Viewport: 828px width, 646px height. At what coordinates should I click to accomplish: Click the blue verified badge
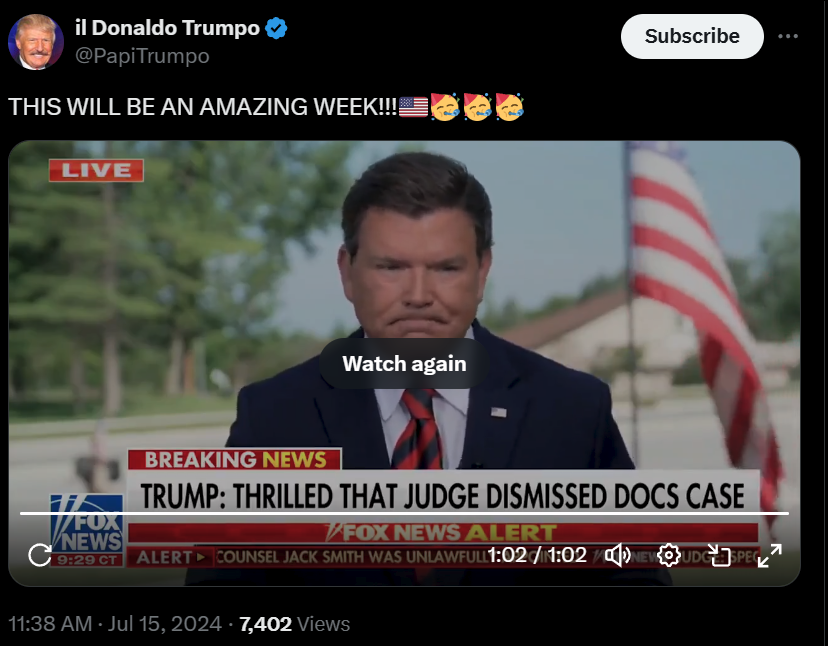point(276,28)
